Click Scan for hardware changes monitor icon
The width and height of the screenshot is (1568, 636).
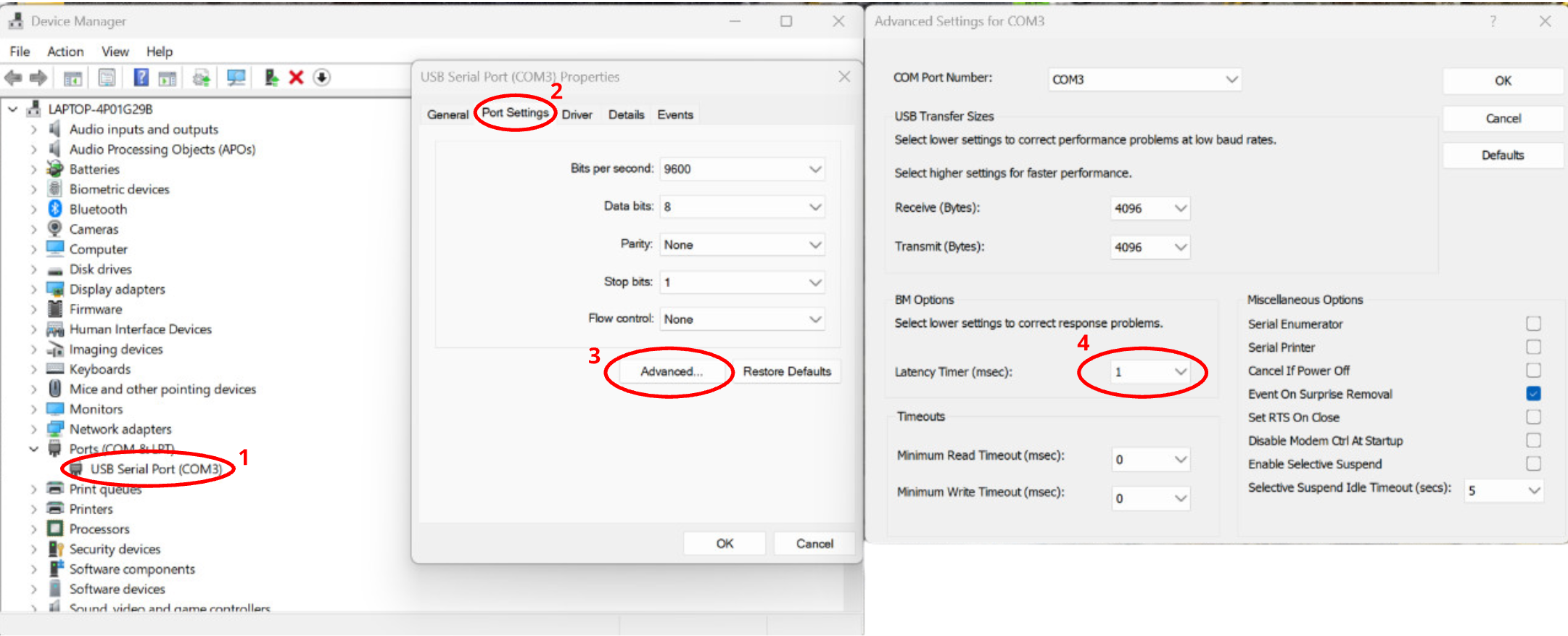(x=236, y=78)
